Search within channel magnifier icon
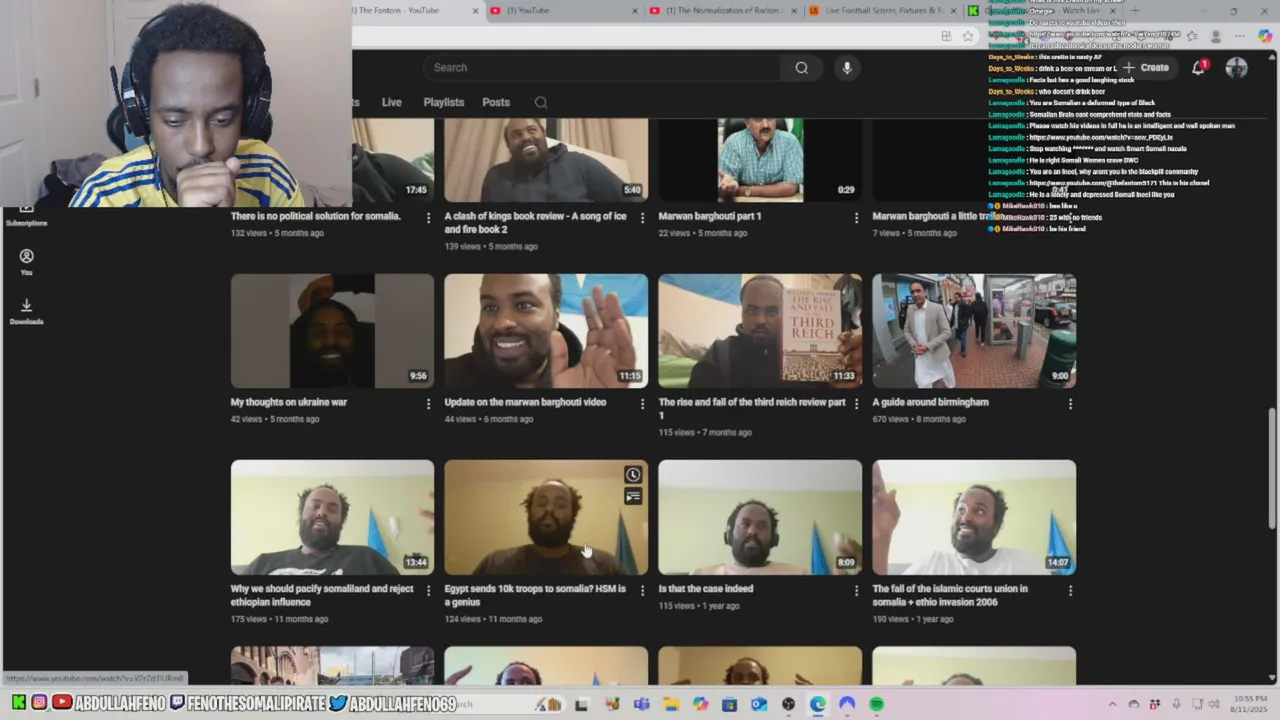 click(541, 102)
